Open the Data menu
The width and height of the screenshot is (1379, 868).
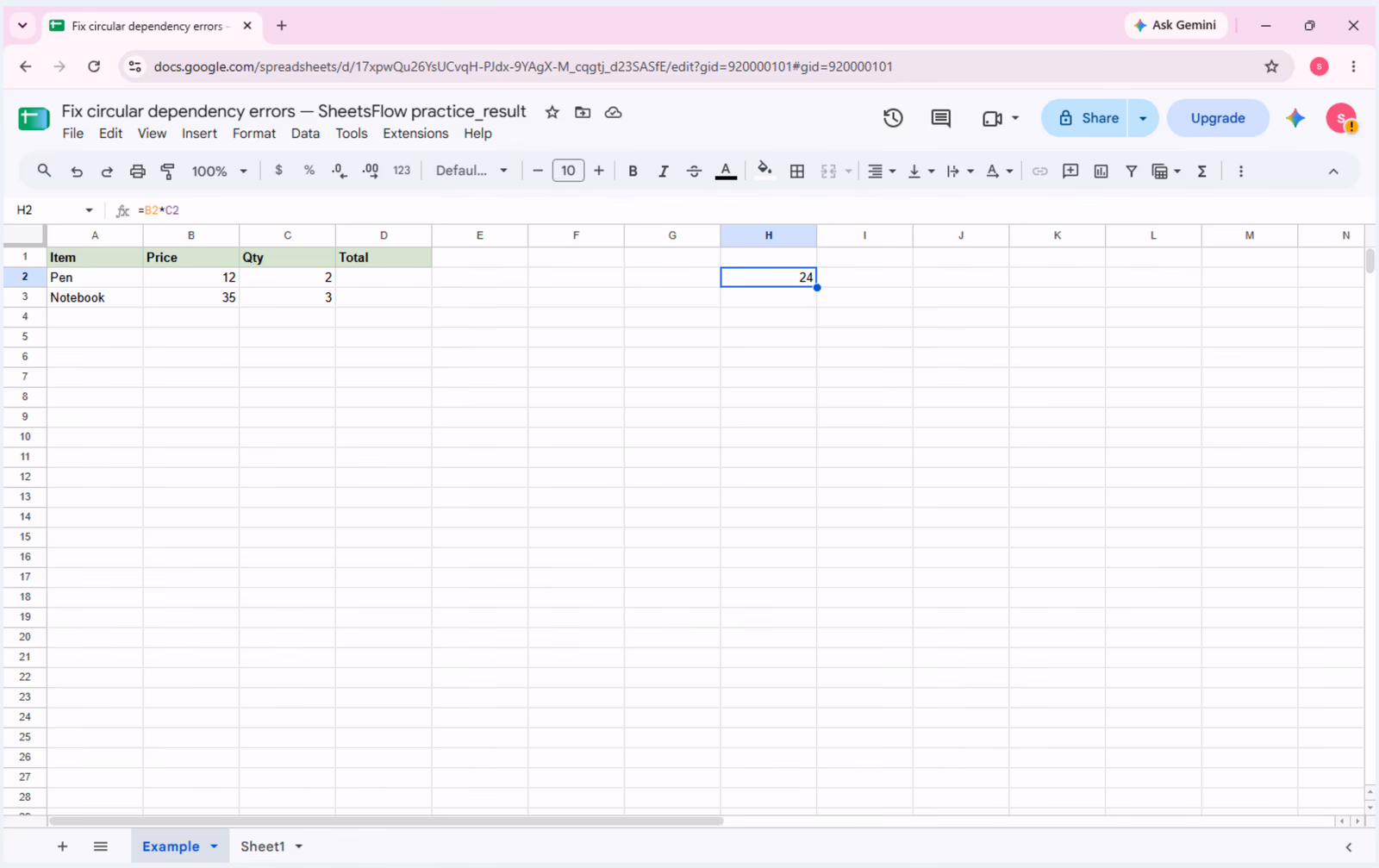[x=305, y=134]
